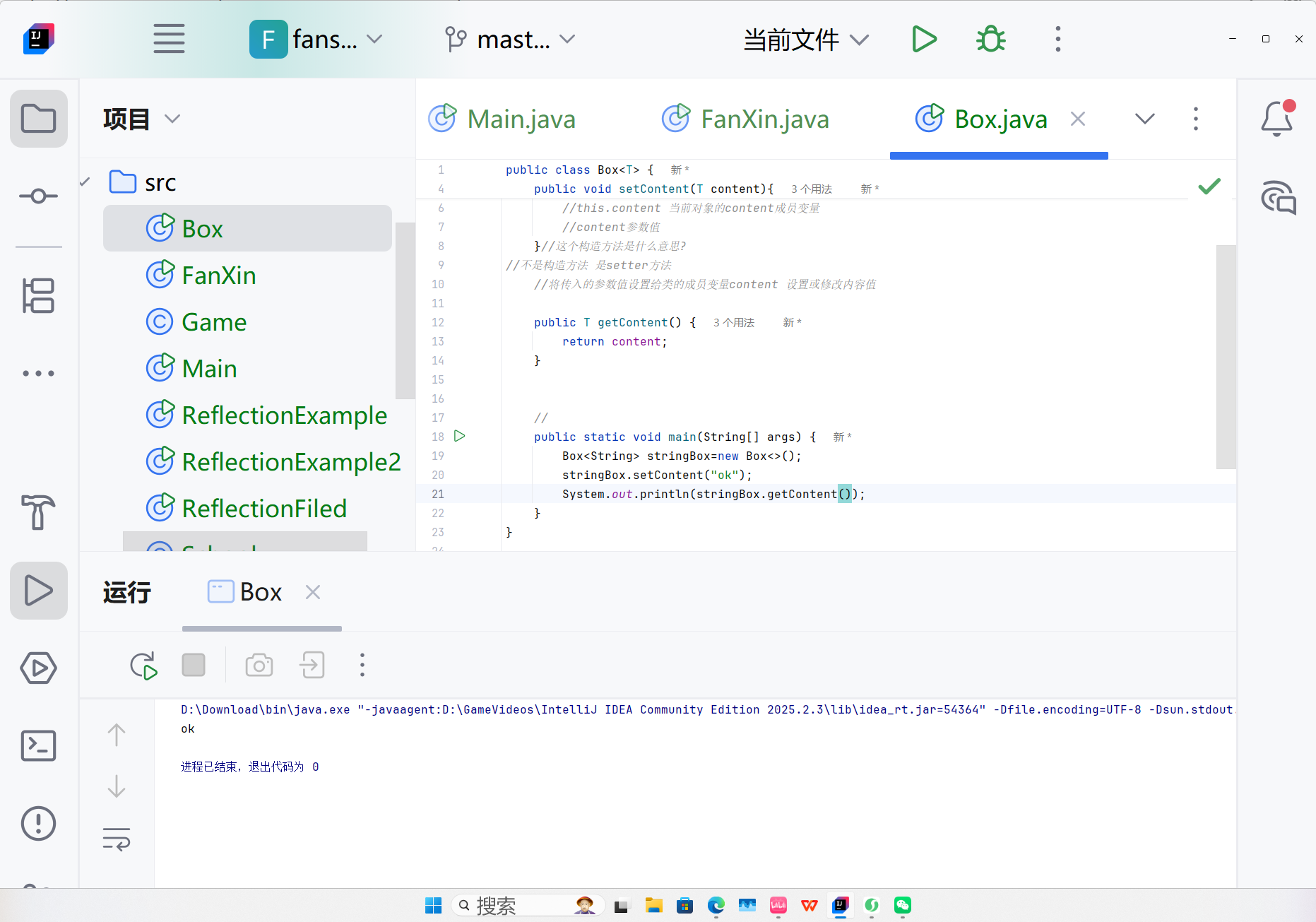Click 3 个用法 hint after getContent

(x=734, y=322)
